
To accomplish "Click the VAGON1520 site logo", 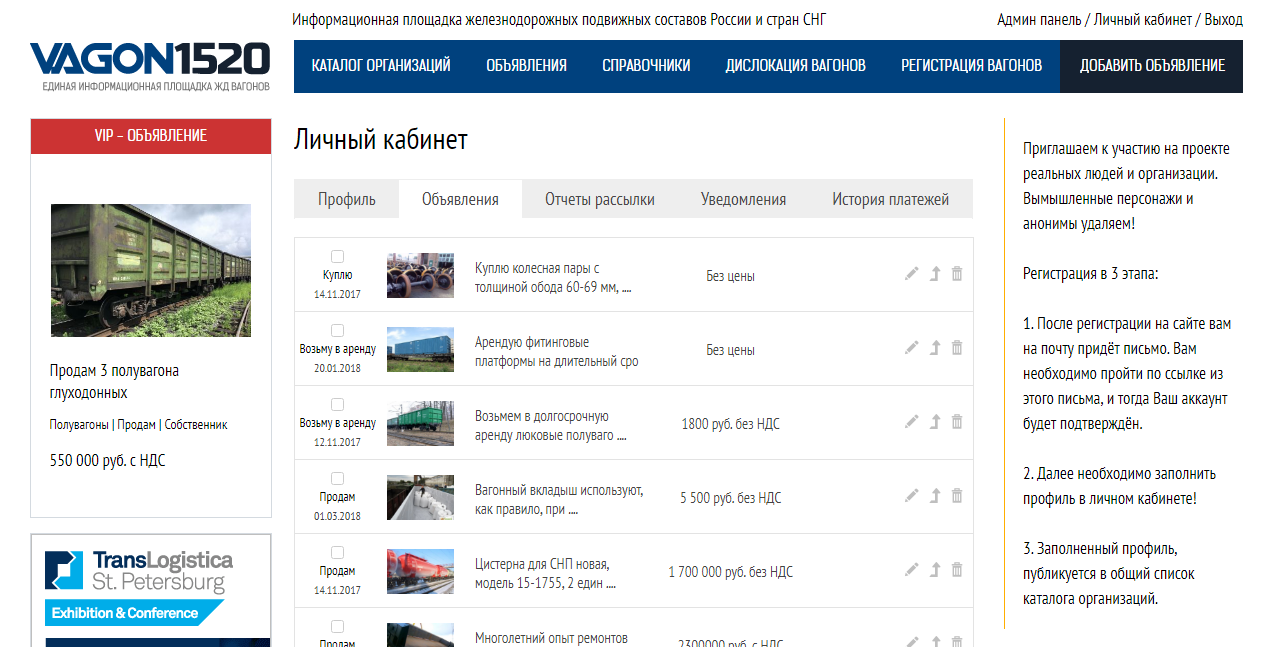I will 150,67.
